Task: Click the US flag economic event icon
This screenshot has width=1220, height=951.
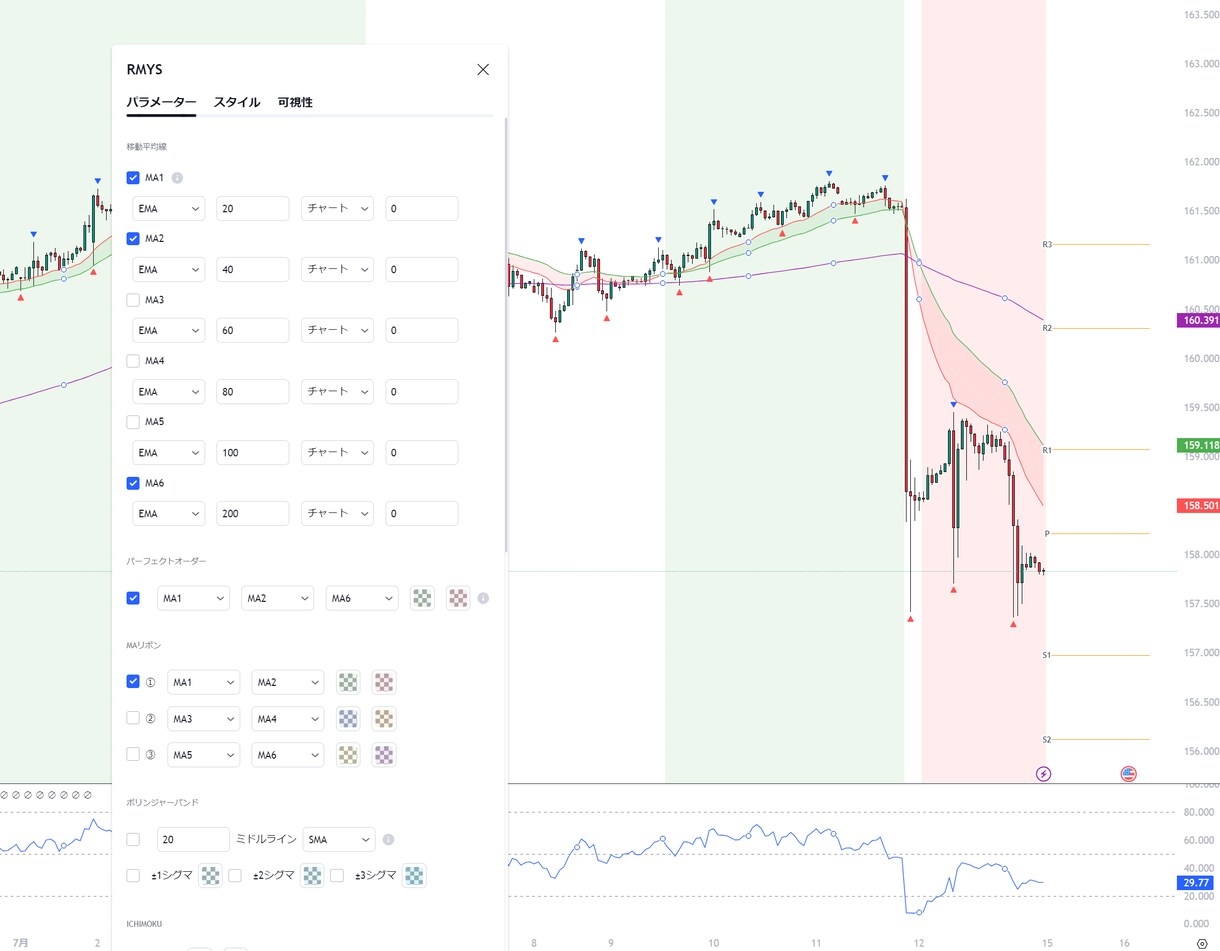Action: [1128, 772]
